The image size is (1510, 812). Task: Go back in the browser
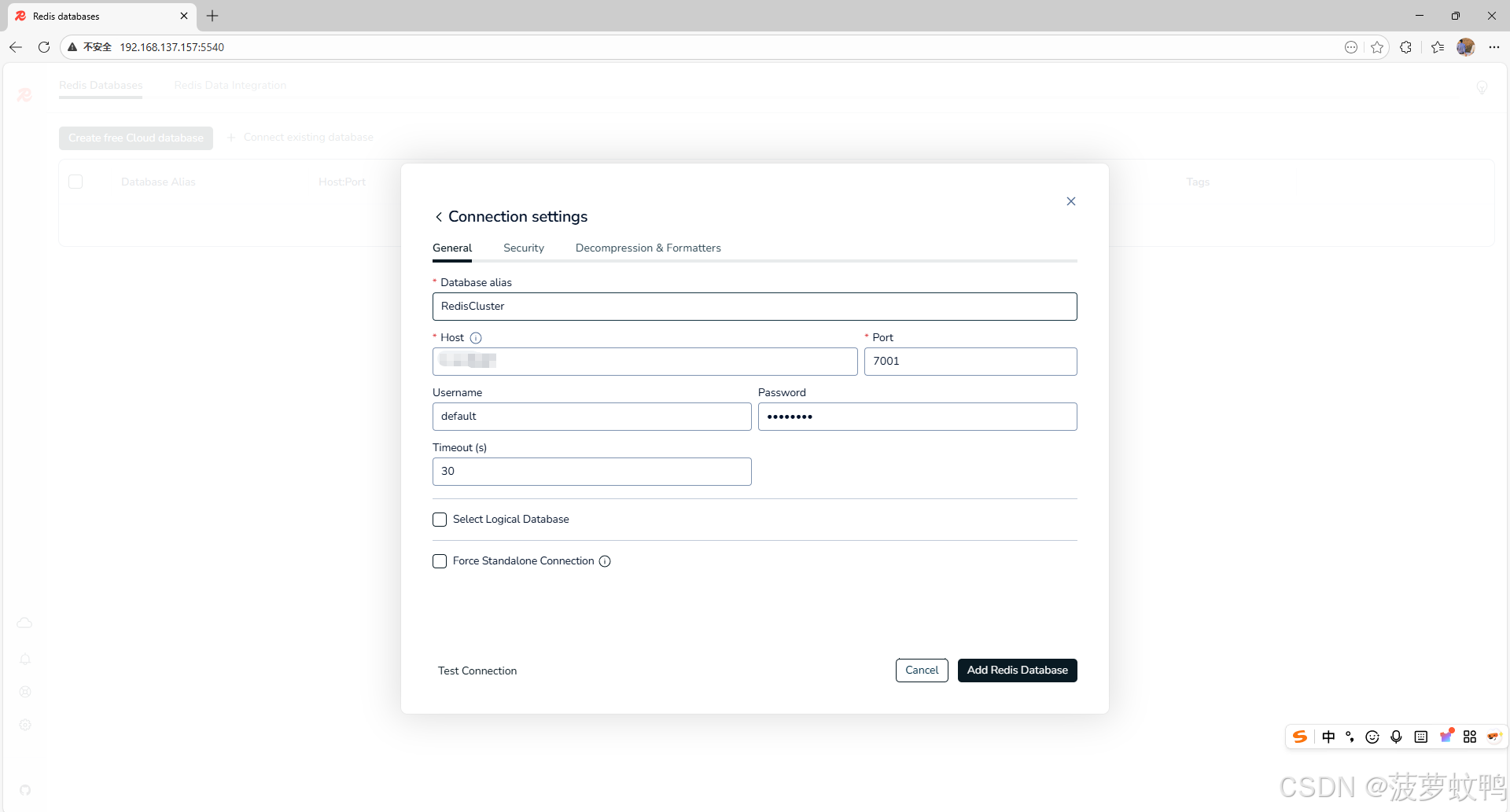click(x=16, y=47)
